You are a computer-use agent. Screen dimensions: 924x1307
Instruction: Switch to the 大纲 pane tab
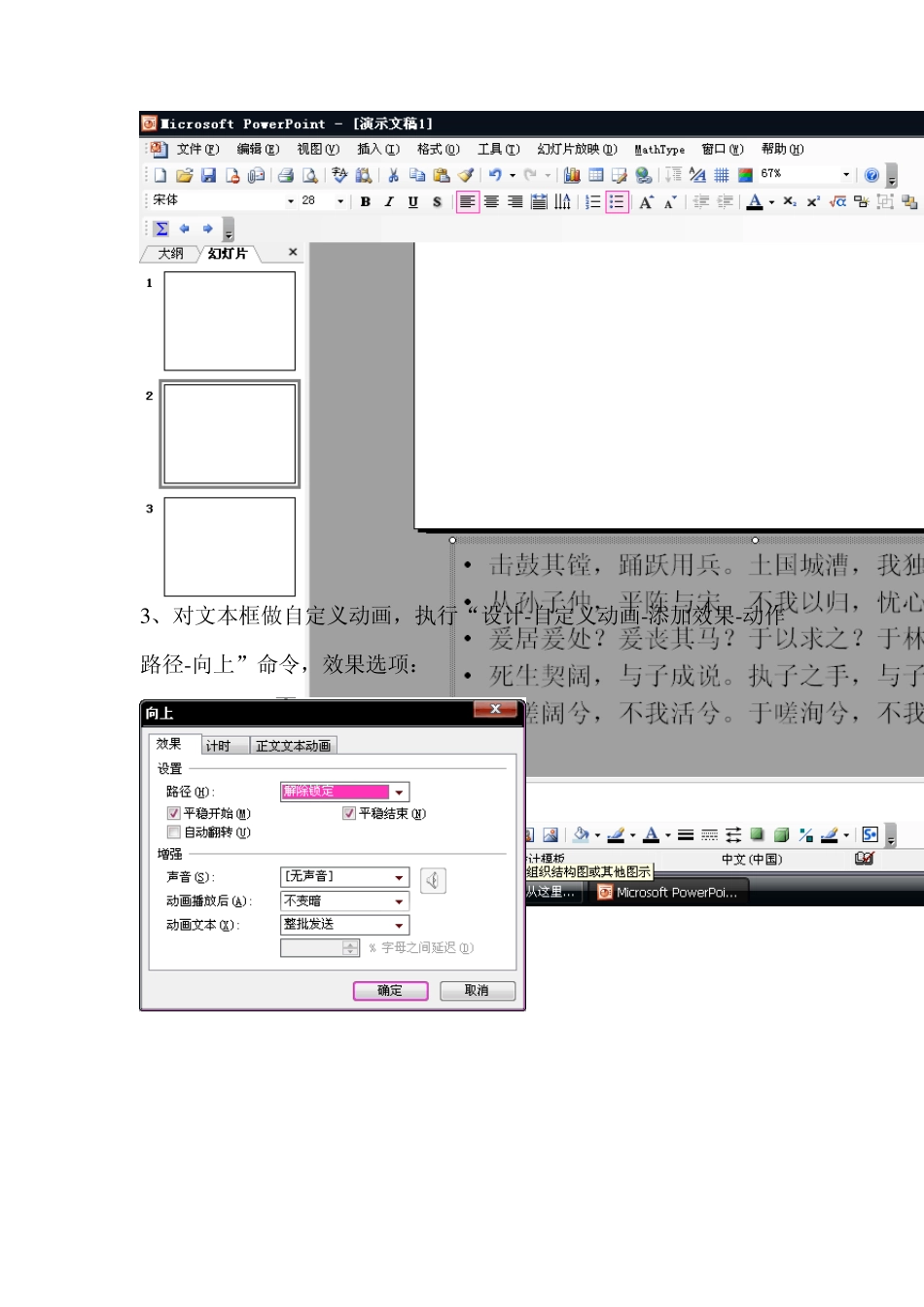click(x=170, y=253)
